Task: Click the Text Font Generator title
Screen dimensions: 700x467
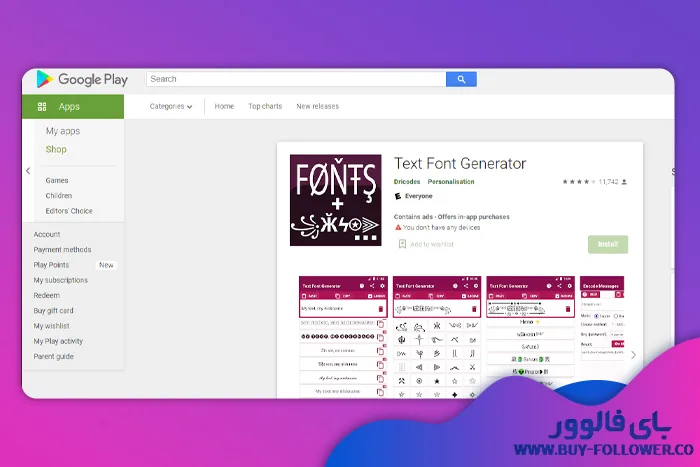Action: click(x=460, y=163)
